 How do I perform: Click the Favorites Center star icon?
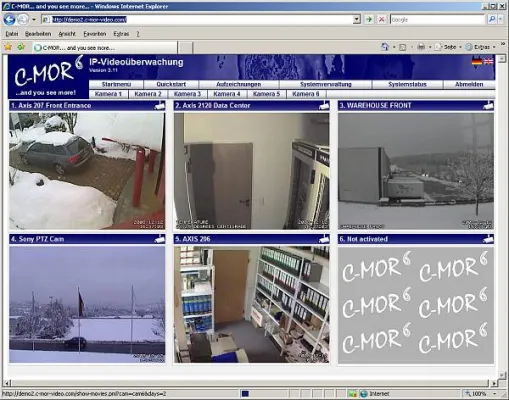tap(8, 47)
